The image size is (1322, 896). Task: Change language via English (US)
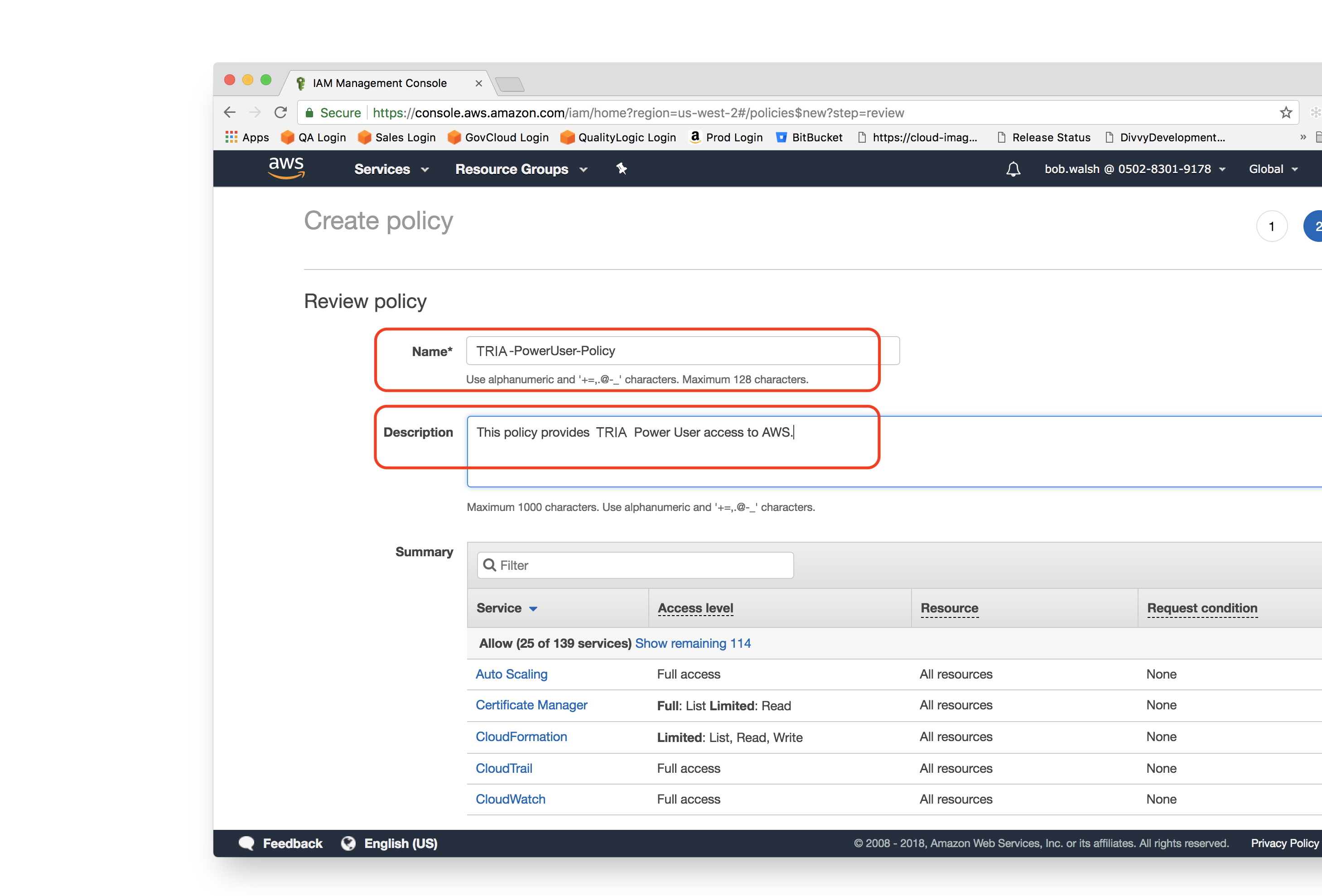tap(389, 843)
